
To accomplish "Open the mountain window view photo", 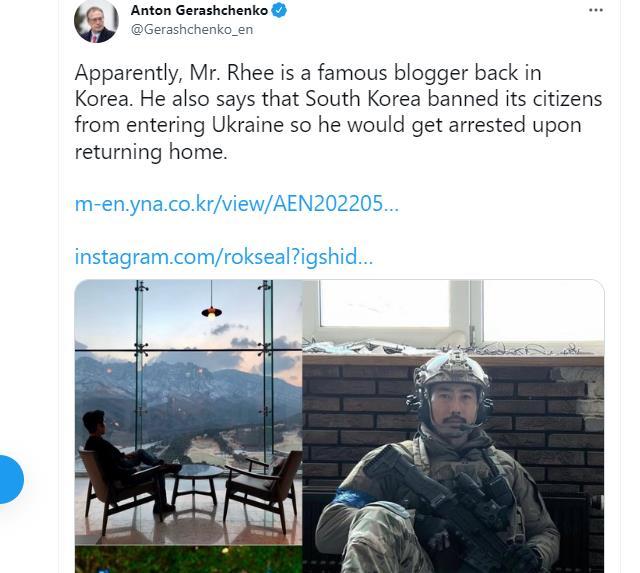I will point(189,412).
